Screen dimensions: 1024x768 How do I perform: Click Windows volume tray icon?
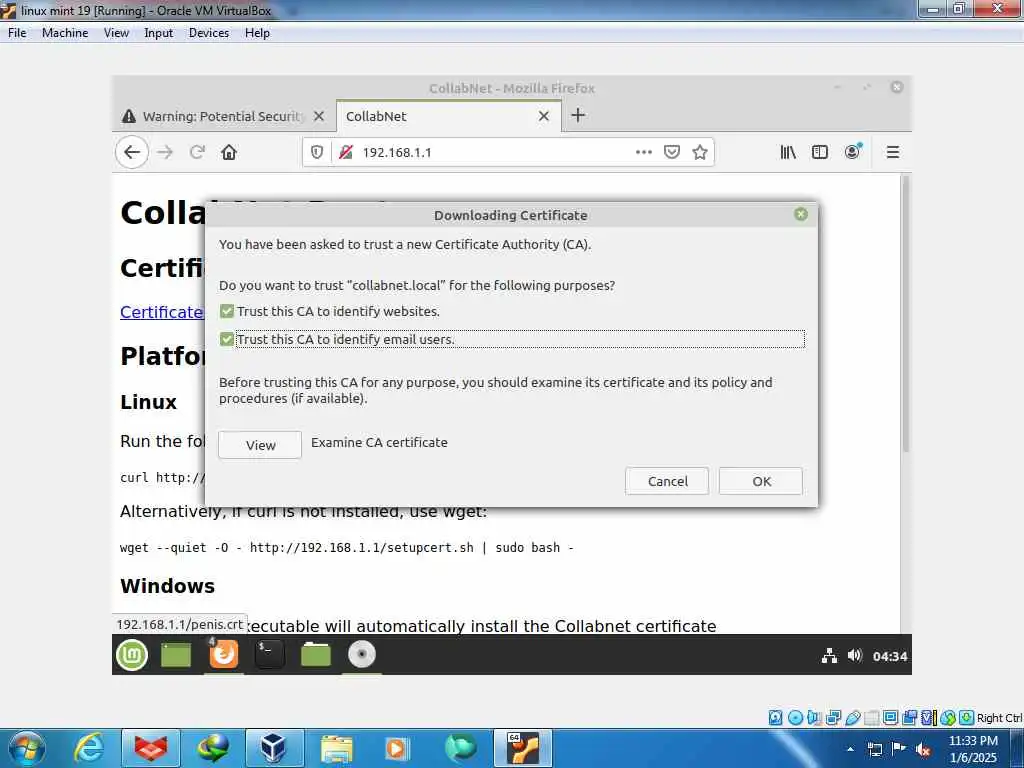923,749
